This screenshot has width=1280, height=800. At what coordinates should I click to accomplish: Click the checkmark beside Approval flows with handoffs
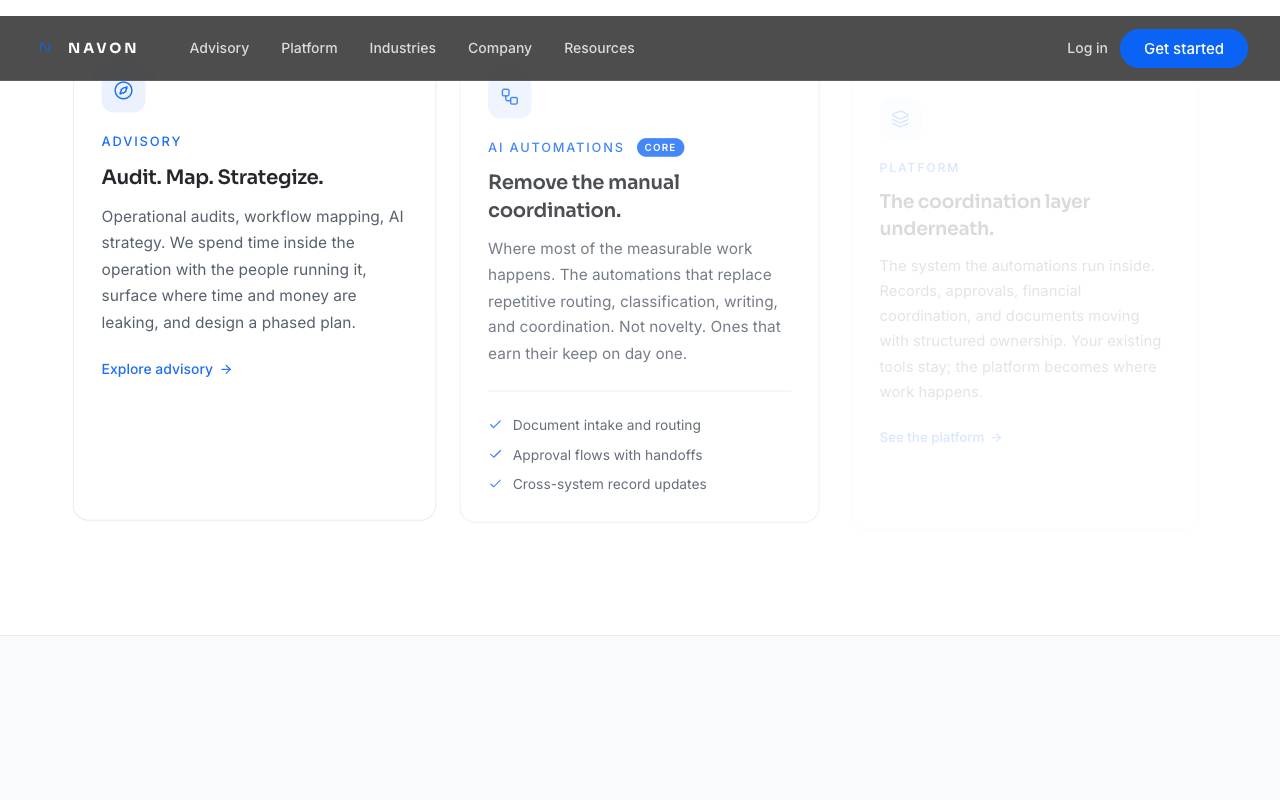(495, 454)
